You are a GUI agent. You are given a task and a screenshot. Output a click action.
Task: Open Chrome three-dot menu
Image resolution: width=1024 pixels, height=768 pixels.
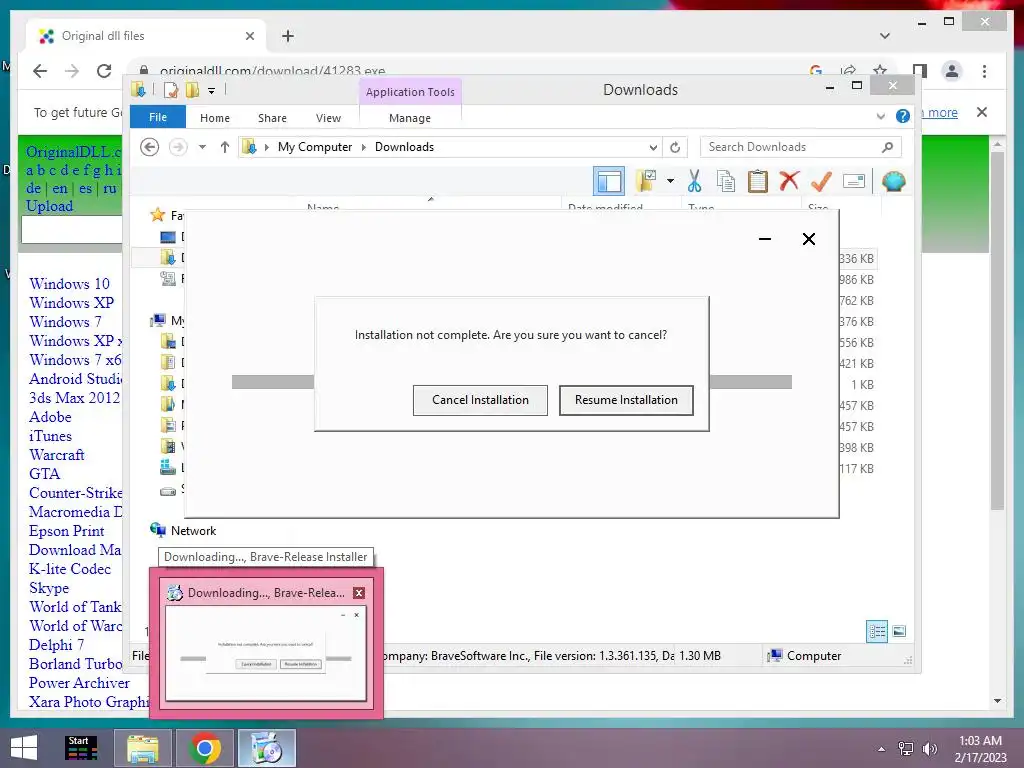click(x=984, y=71)
